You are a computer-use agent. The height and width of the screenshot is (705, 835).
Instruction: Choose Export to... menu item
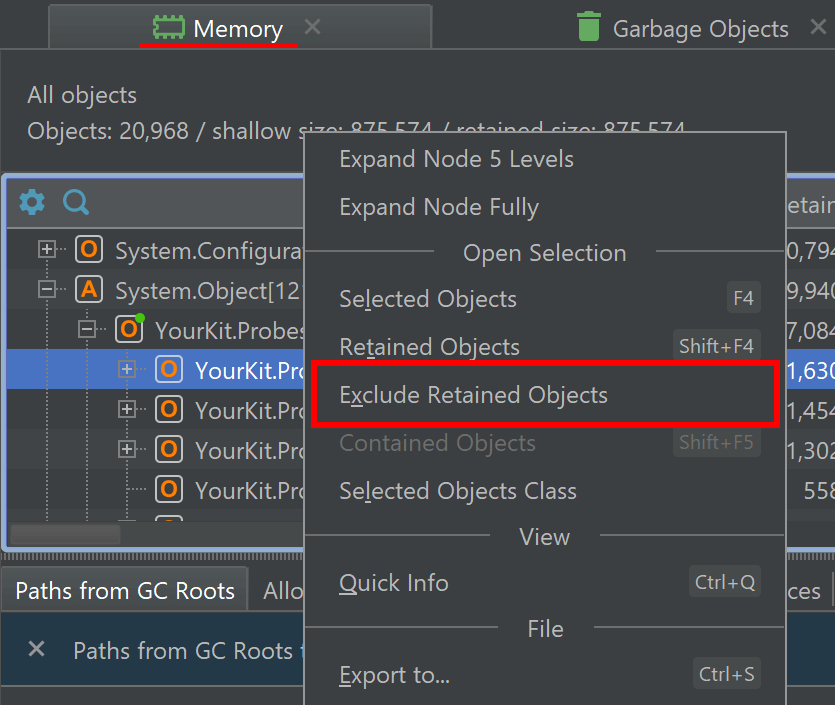click(394, 675)
